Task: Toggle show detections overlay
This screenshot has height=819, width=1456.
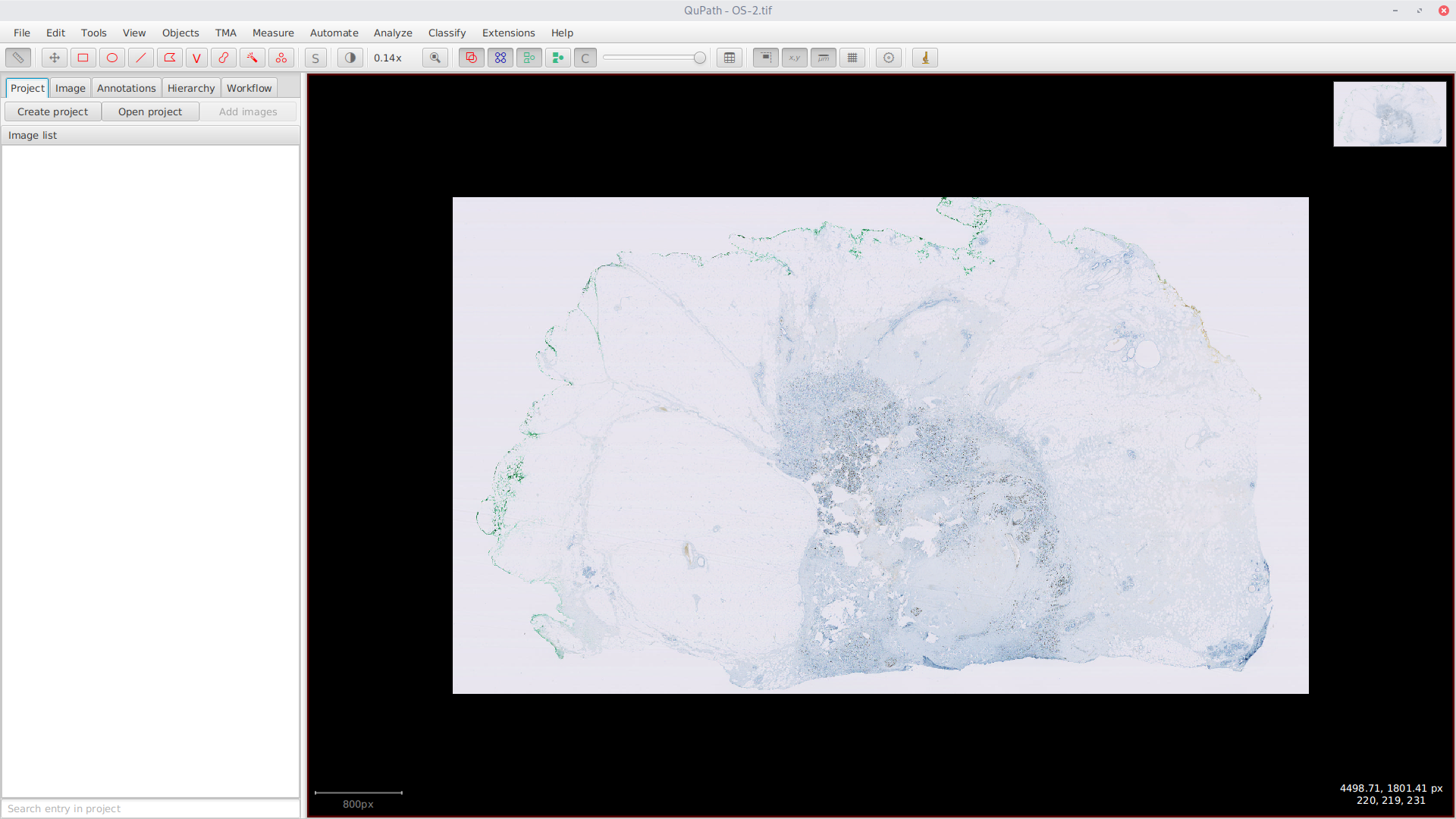Action: (529, 58)
